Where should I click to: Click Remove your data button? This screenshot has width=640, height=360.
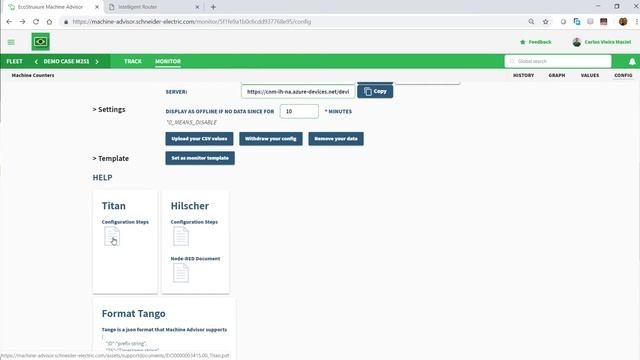pyautogui.click(x=336, y=139)
